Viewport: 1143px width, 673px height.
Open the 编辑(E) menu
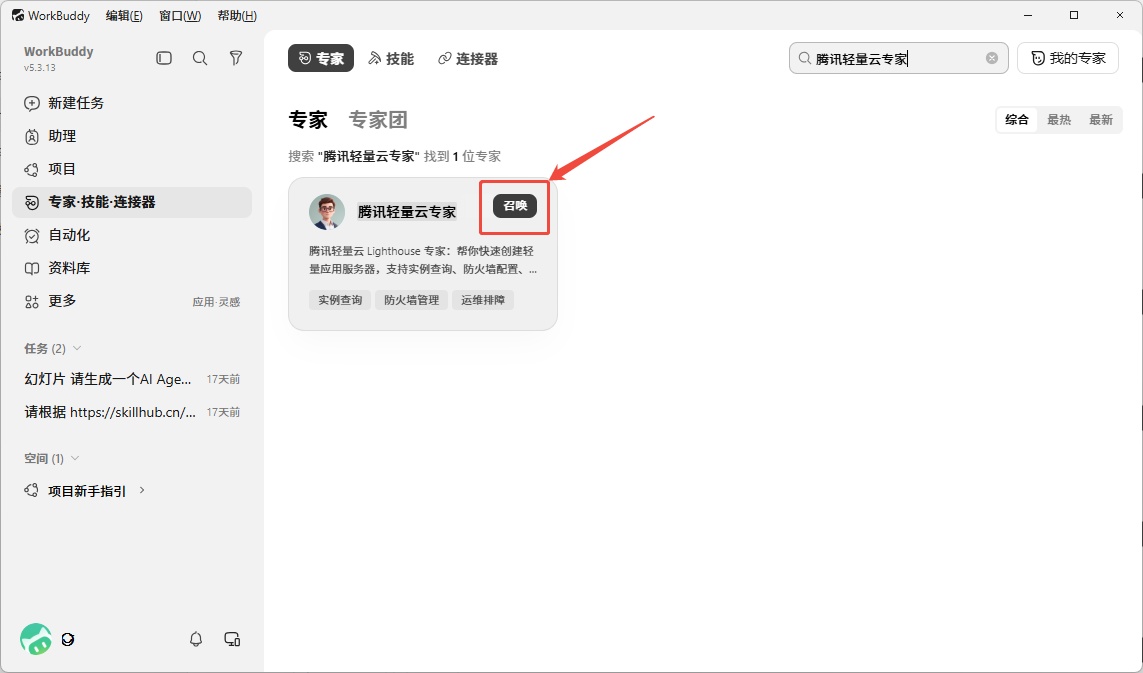(x=124, y=15)
